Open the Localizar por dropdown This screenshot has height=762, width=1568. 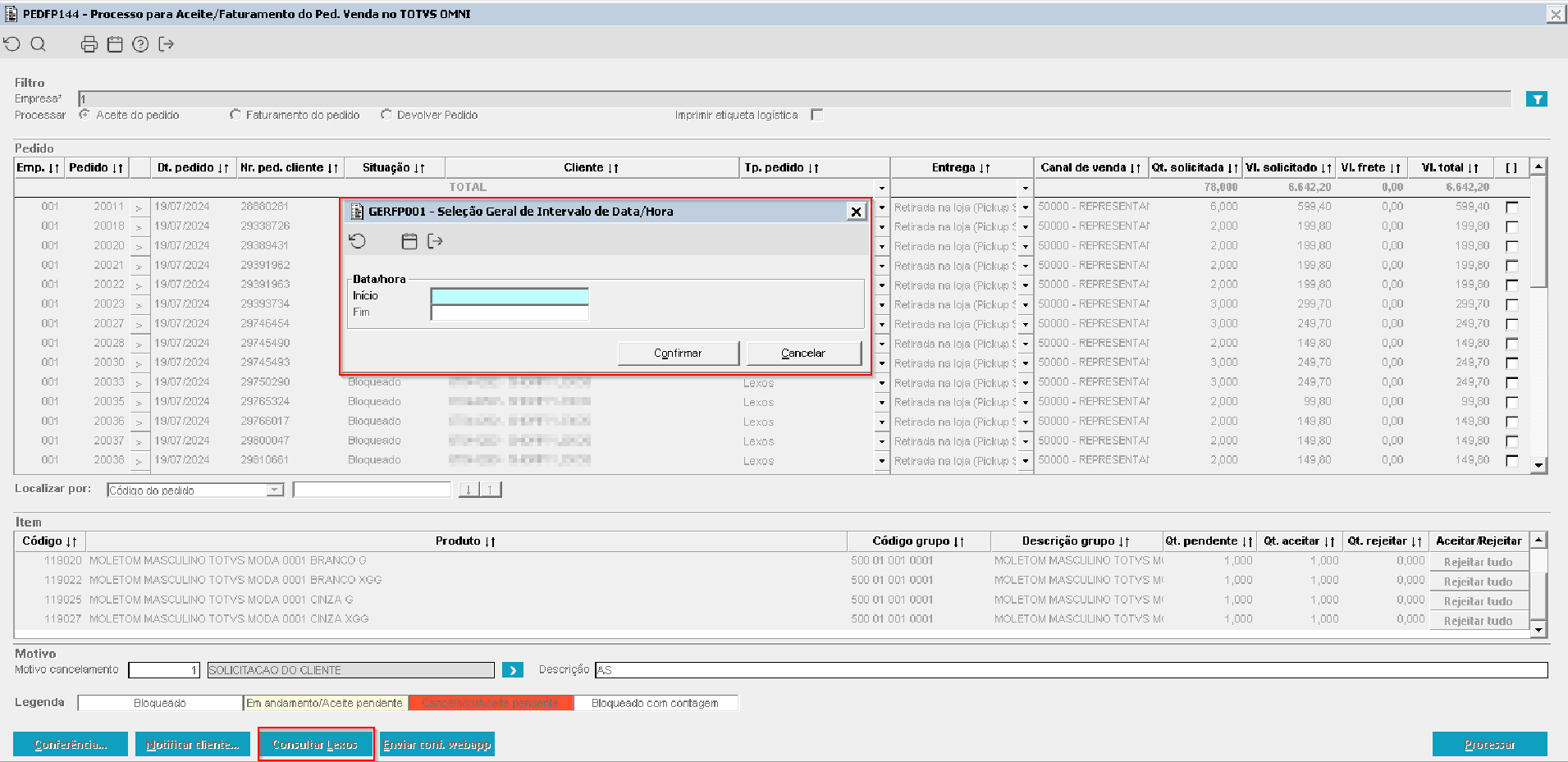tap(275, 490)
